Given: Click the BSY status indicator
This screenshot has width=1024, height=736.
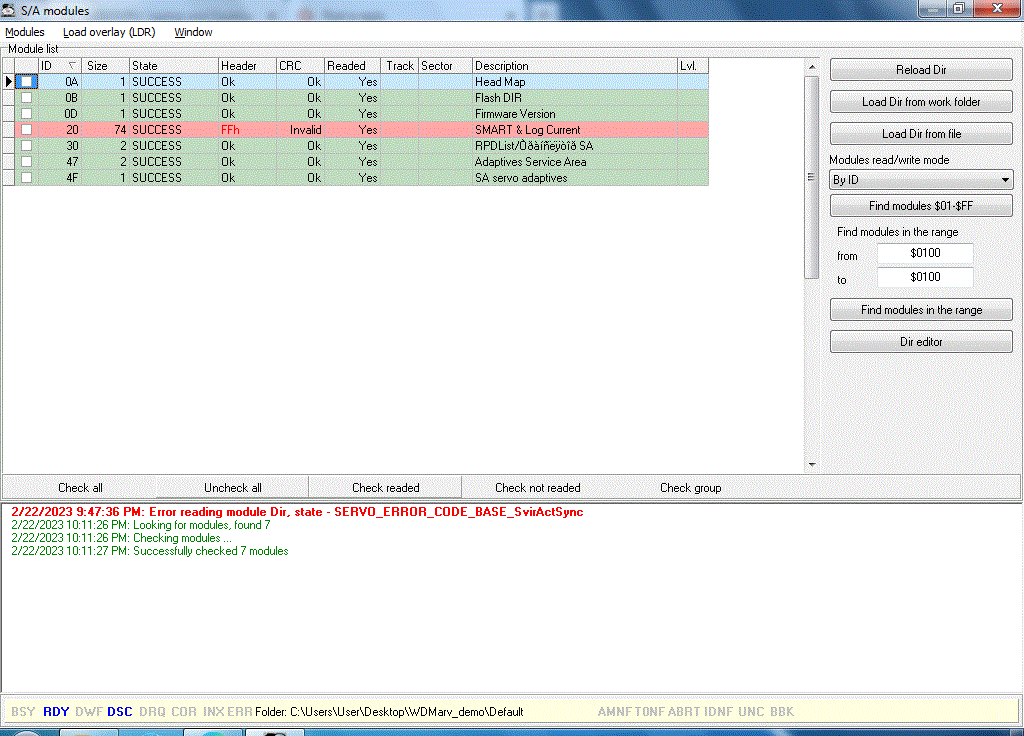Looking at the screenshot, I should (x=23, y=712).
